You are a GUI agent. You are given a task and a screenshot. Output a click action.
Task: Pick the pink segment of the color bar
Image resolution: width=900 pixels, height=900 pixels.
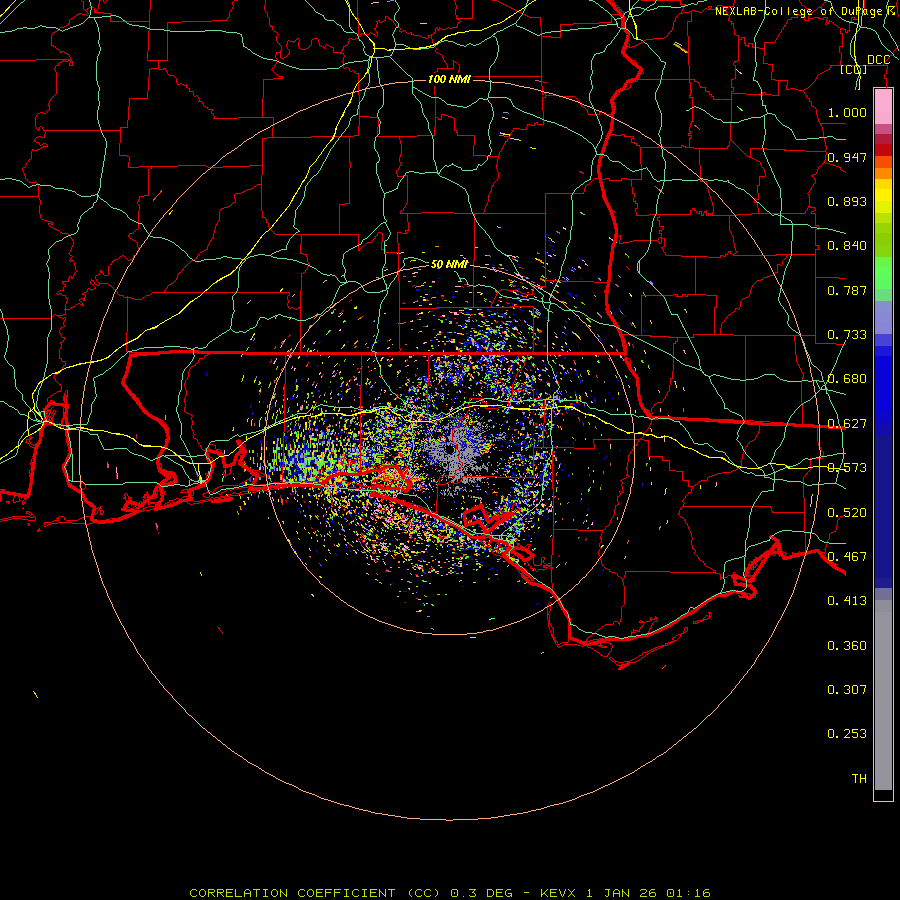(x=883, y=107)
